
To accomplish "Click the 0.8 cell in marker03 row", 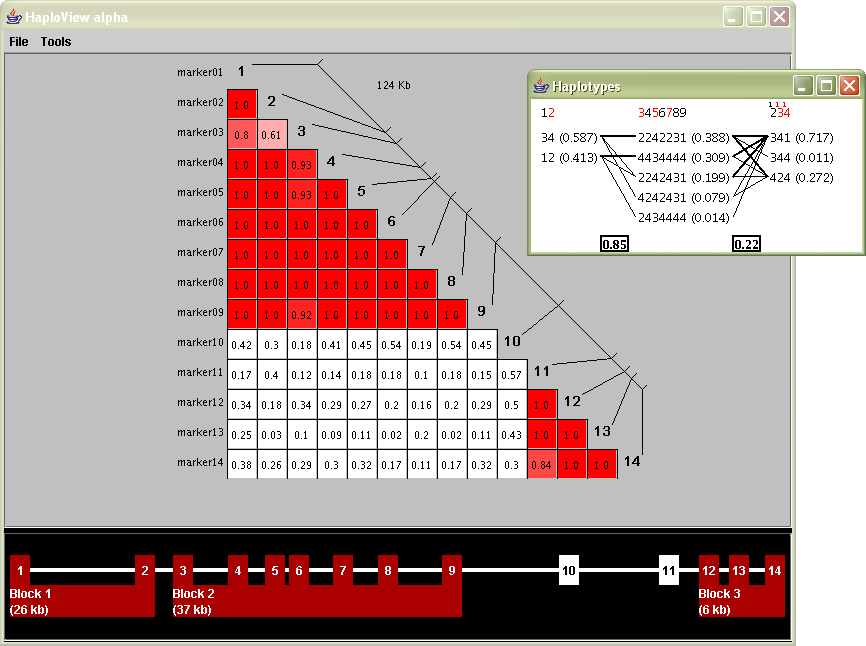I will (x=242, y=134).
